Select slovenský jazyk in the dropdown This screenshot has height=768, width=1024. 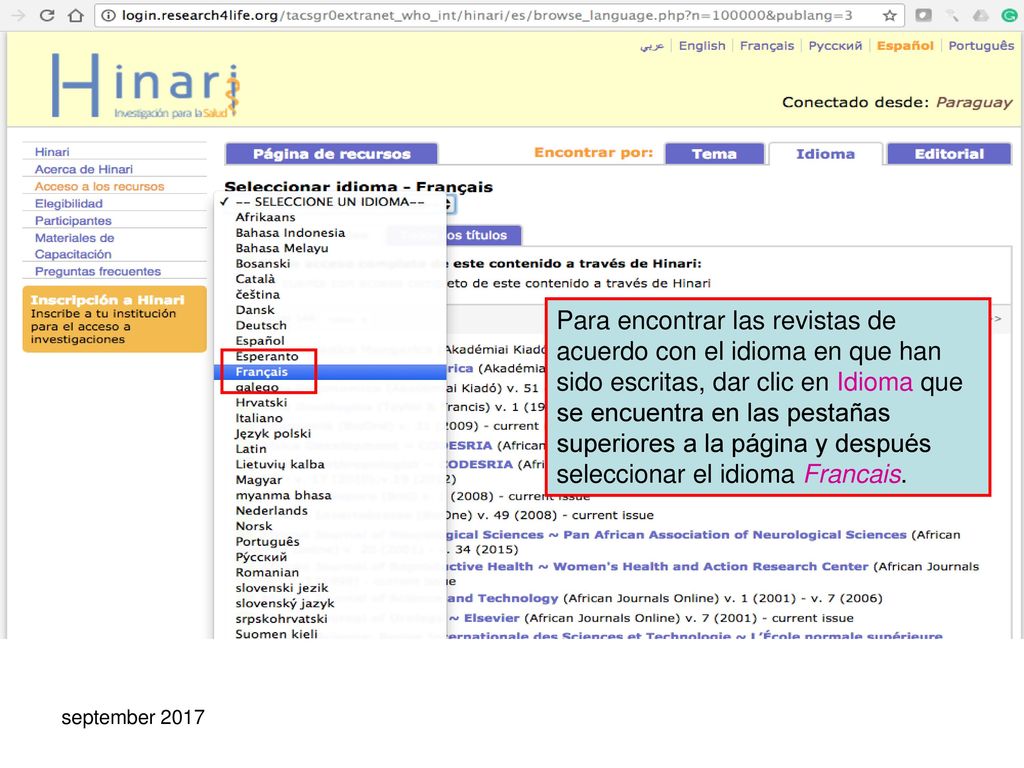[x=330, y=603]
